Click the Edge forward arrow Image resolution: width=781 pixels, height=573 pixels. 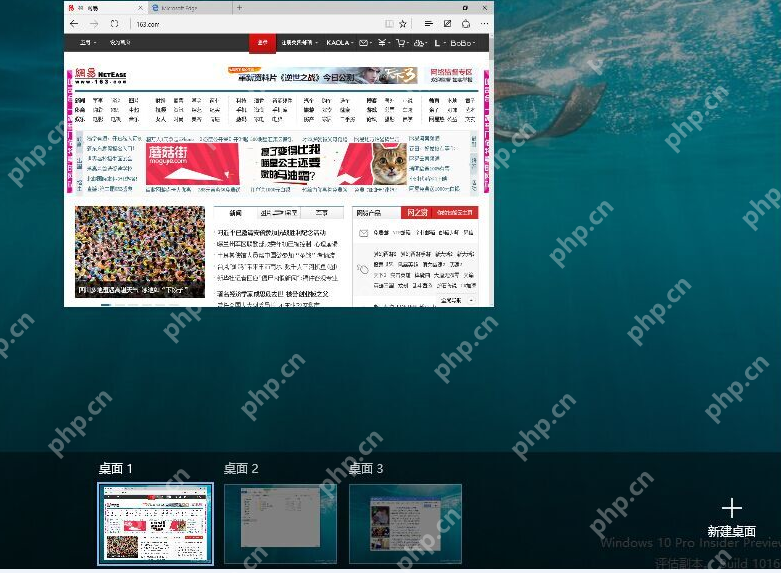point(94,24)
